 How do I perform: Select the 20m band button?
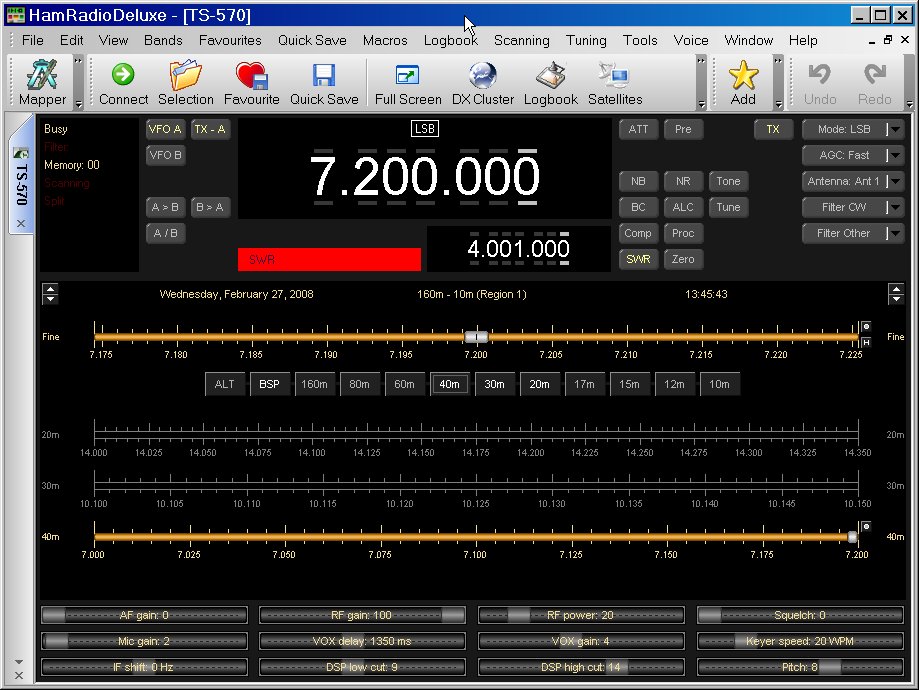pos(539,384)
